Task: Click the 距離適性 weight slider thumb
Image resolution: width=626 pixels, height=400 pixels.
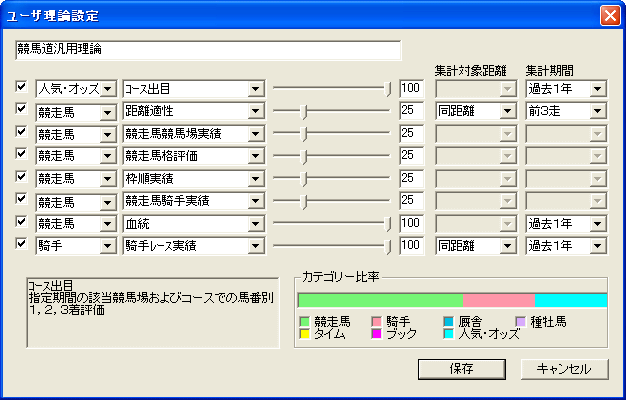Action: (304, 112)
